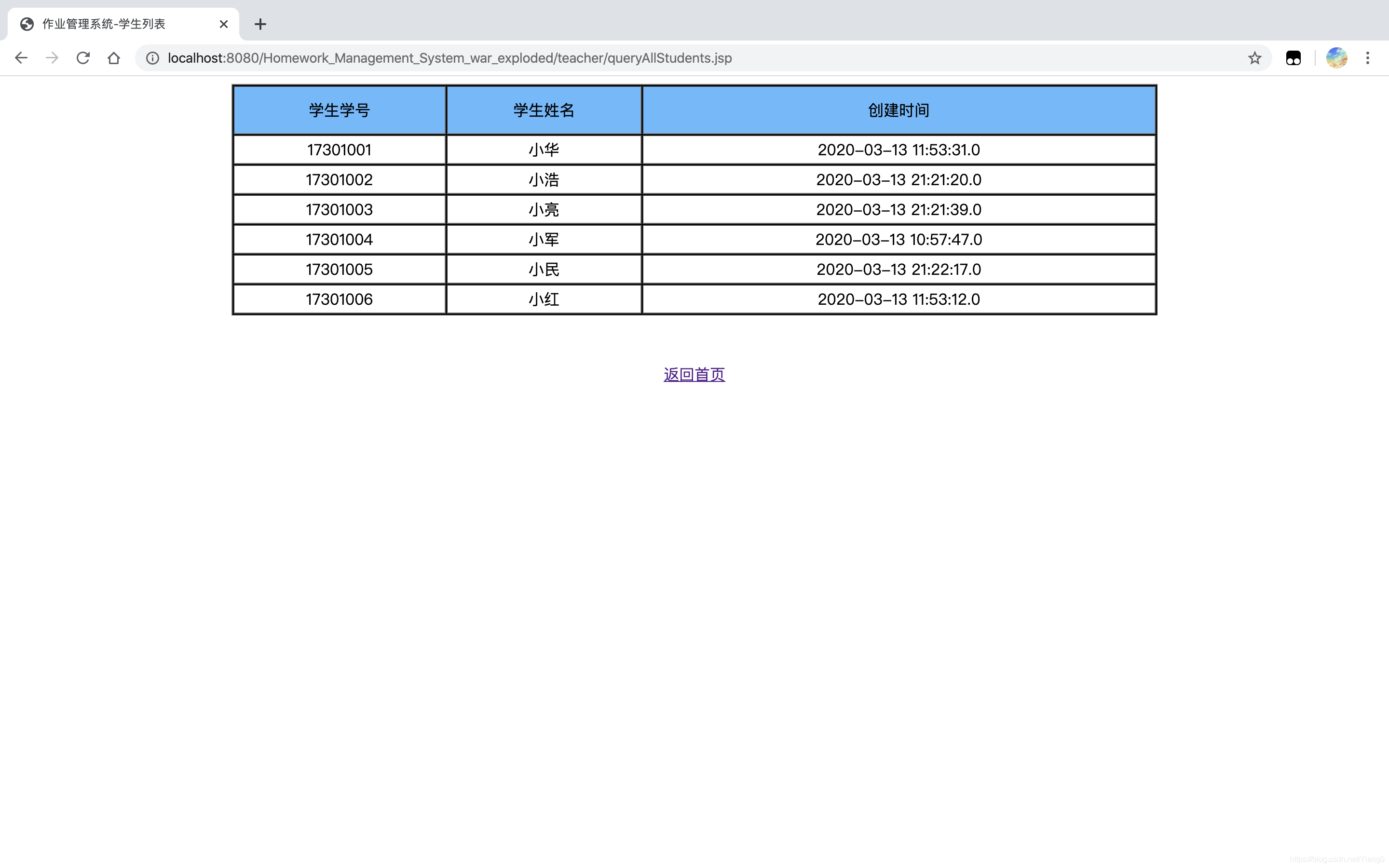Screen dimensions: 1389x868
Task: Click the browser back arrow
Action: [x=21, y=58]
